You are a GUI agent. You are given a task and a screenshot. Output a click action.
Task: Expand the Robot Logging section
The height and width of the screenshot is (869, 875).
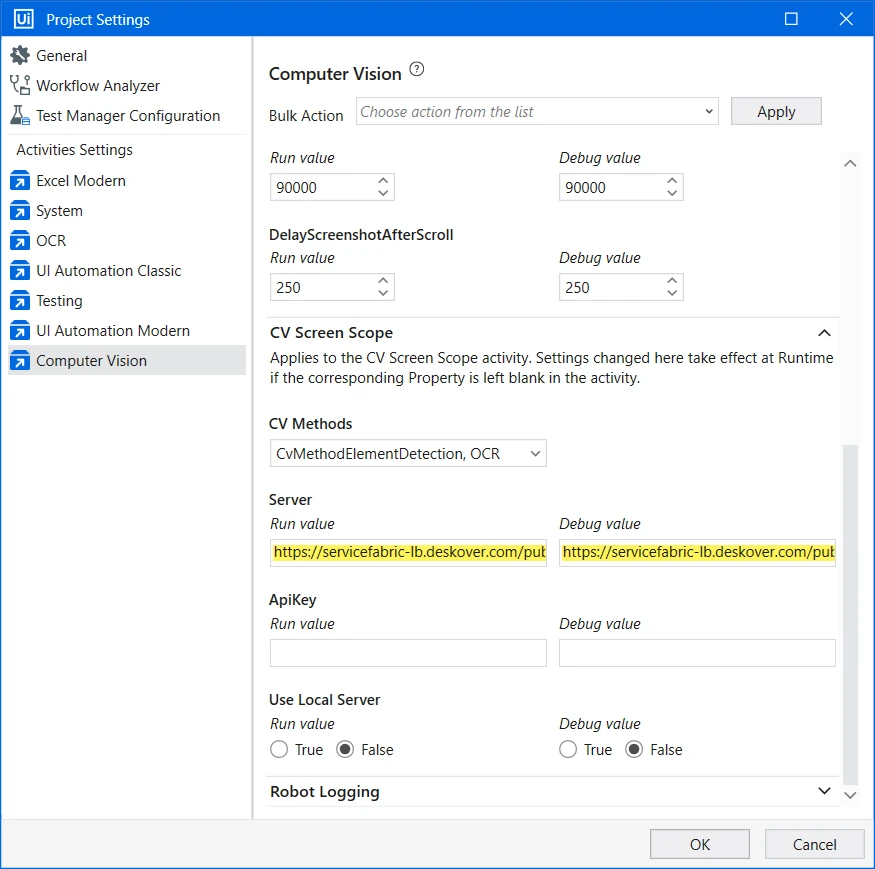coord(824,791)
